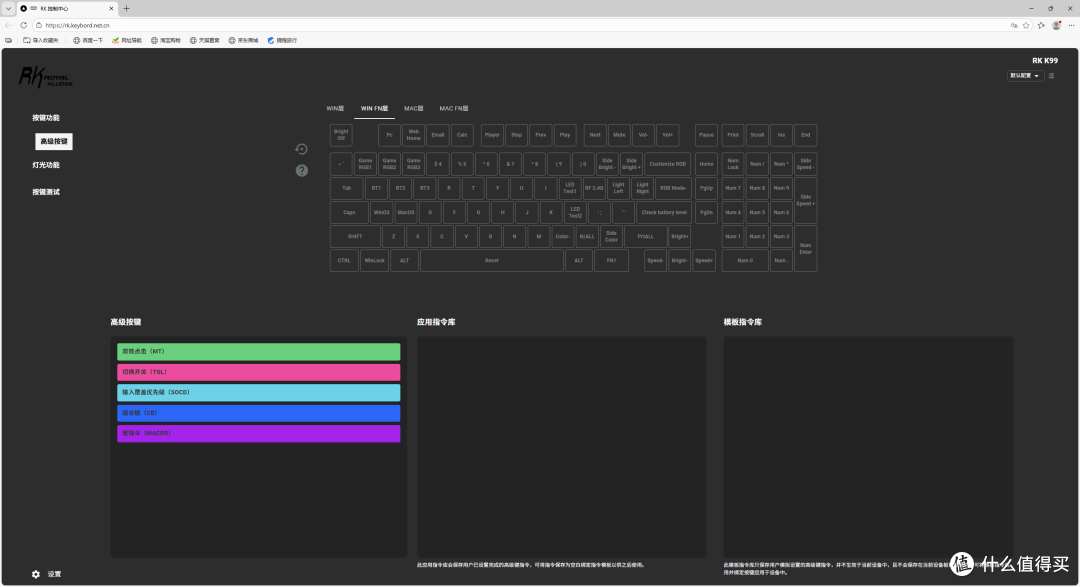Open the 京东商城 bookmark
This screenshot has width=1080, height=587.
pyautogui.click(x=243, y=41)
